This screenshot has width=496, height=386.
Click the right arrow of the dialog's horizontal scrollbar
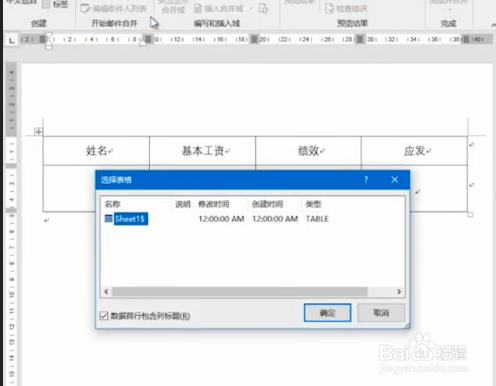tap(399, 292)
